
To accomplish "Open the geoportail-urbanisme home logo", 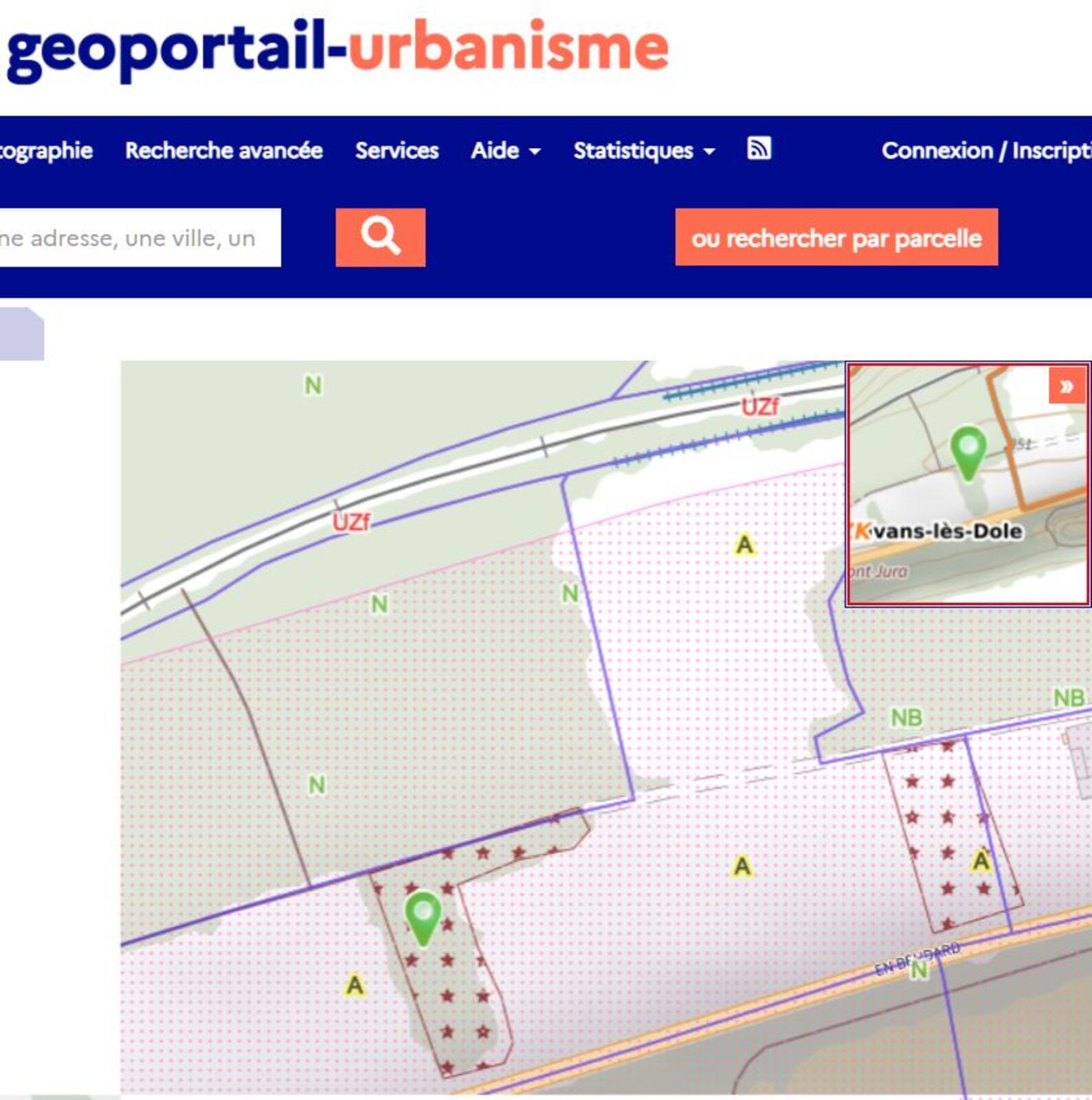I will pyautogui.click(x=337, y=48).
